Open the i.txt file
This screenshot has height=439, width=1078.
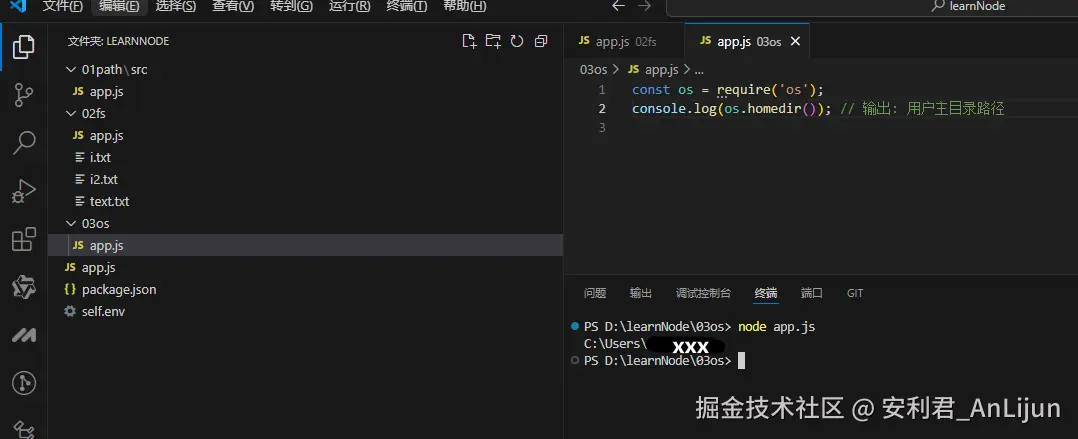tap(305, 157)
